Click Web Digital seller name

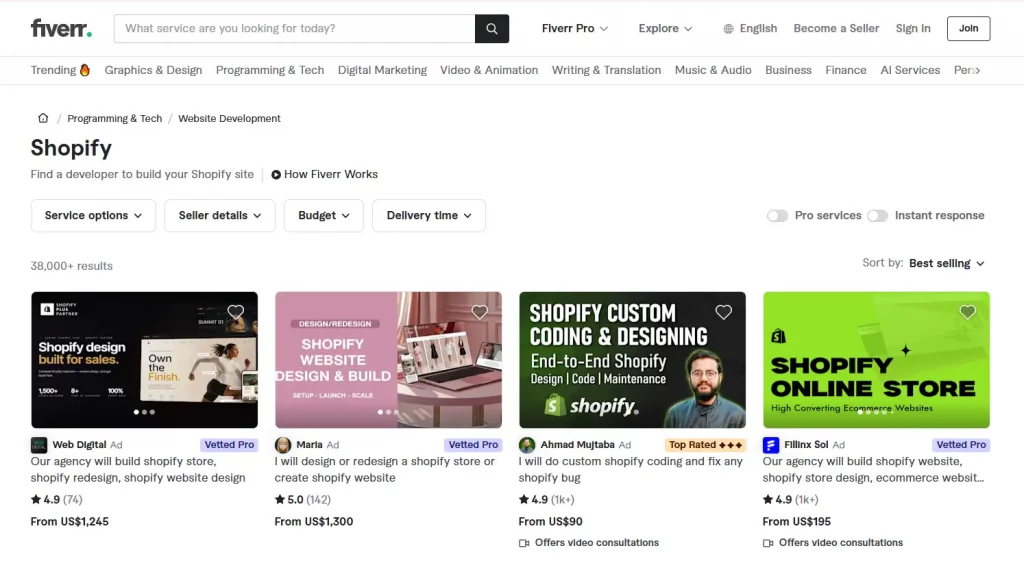point(79,445)
